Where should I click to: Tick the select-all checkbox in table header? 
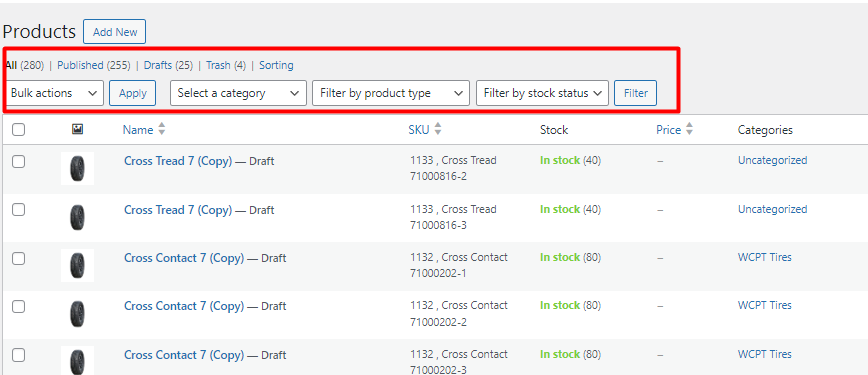(19, 130)
